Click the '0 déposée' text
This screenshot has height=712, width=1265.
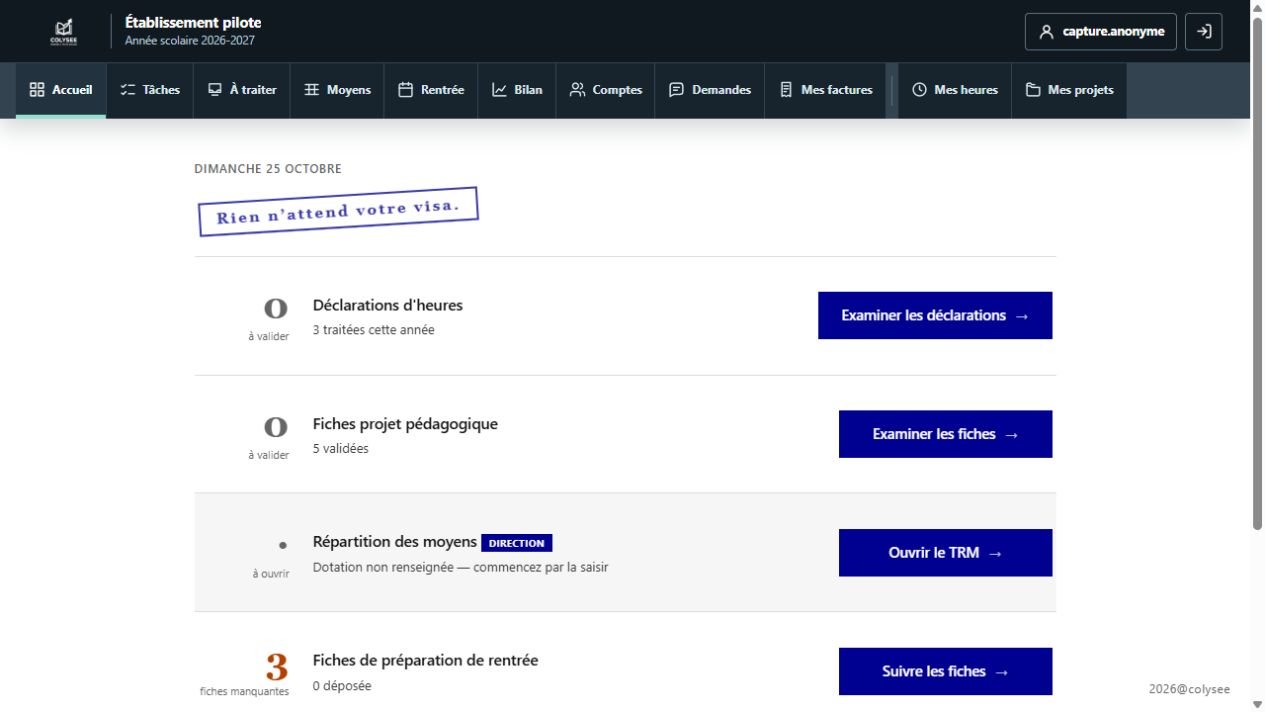[x=342, y=686]
